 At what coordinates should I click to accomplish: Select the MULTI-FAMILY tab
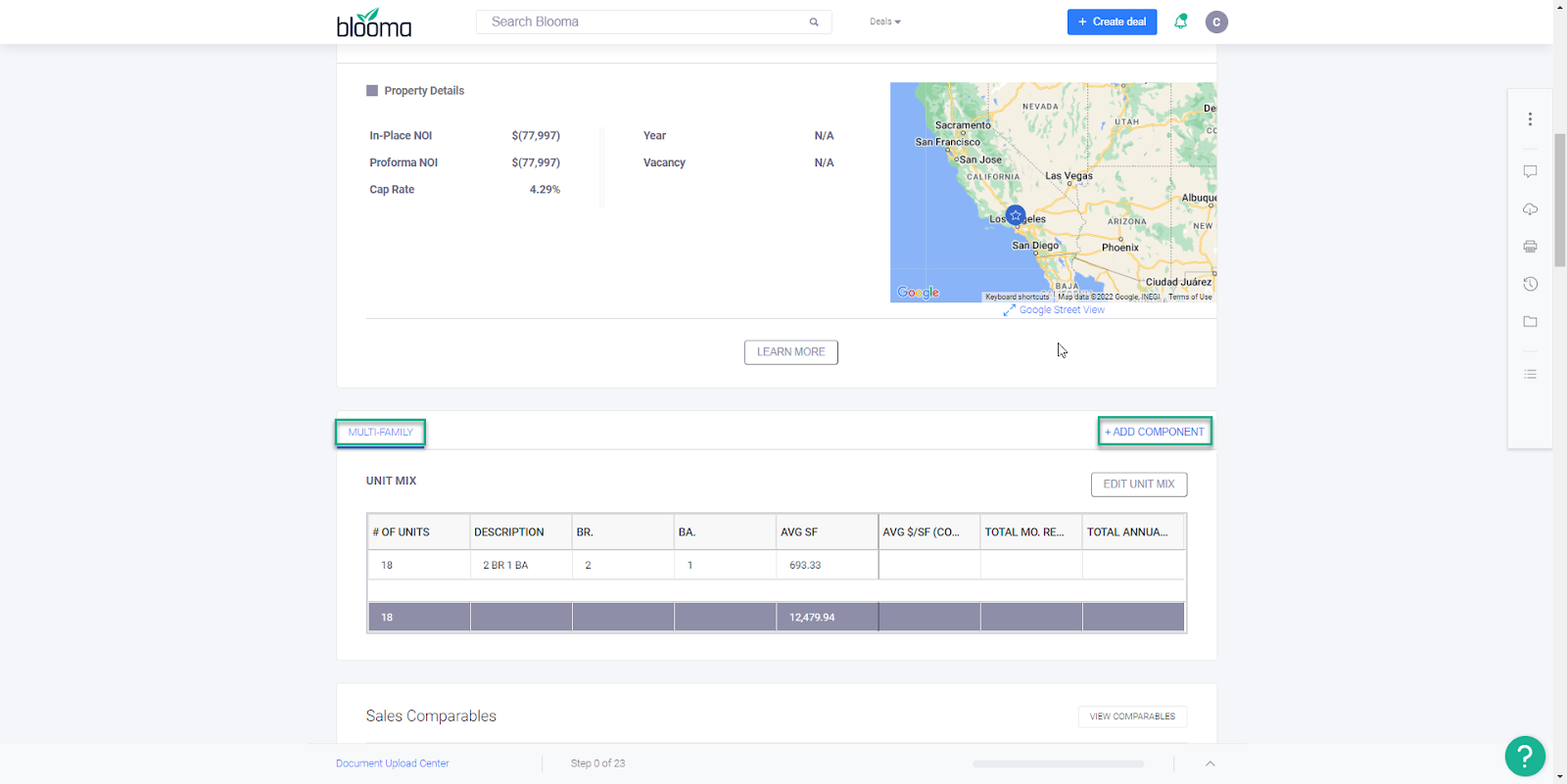(380, 433)
